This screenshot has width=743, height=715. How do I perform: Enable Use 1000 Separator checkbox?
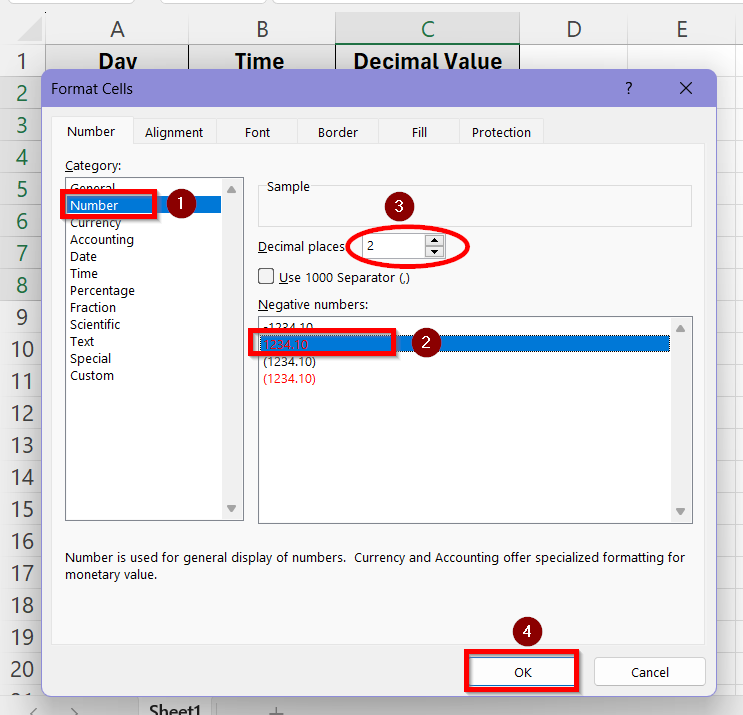point(266,276)
